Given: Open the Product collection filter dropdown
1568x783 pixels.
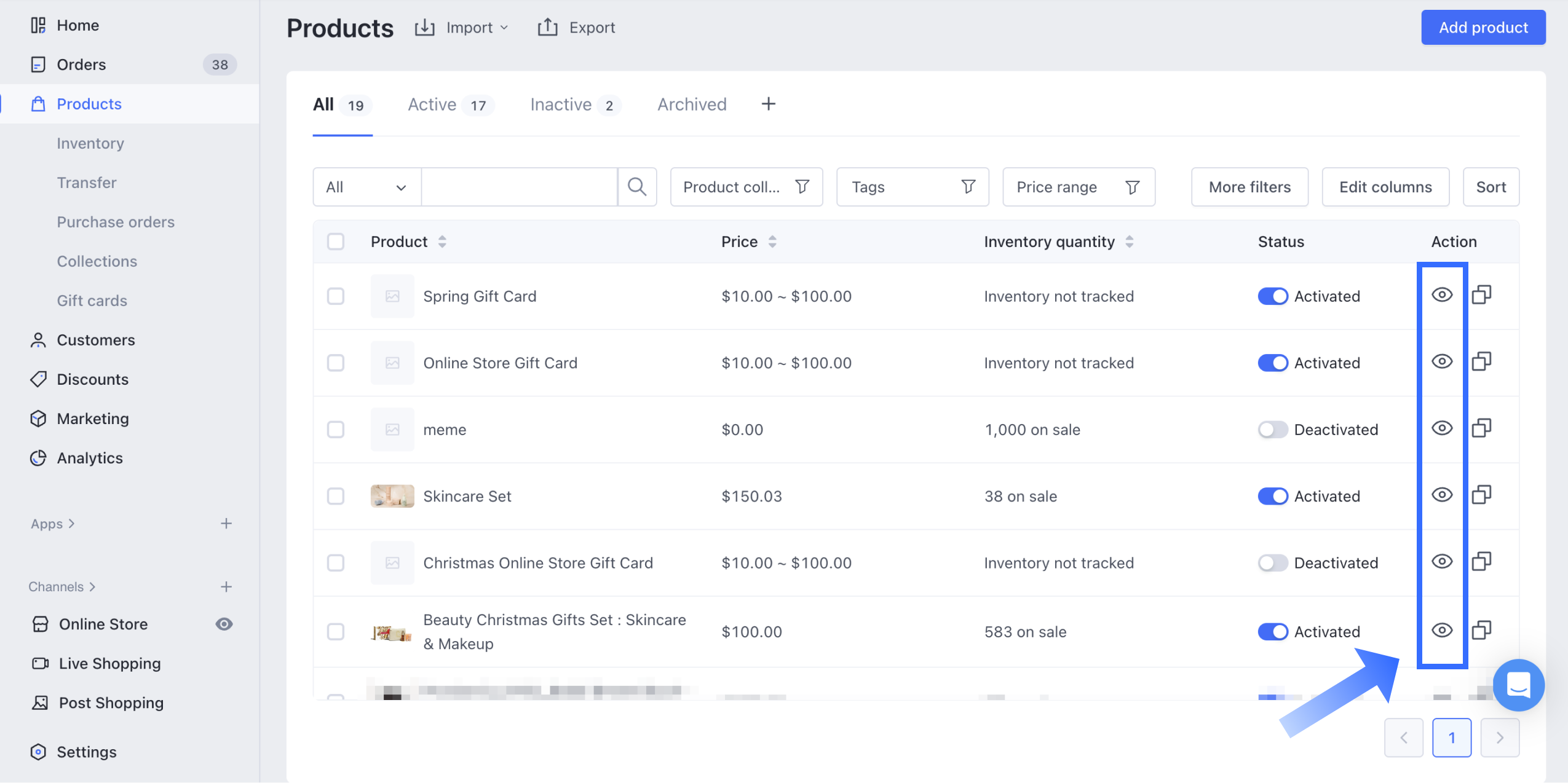Looking at the screenshot, I should point(746,187).
